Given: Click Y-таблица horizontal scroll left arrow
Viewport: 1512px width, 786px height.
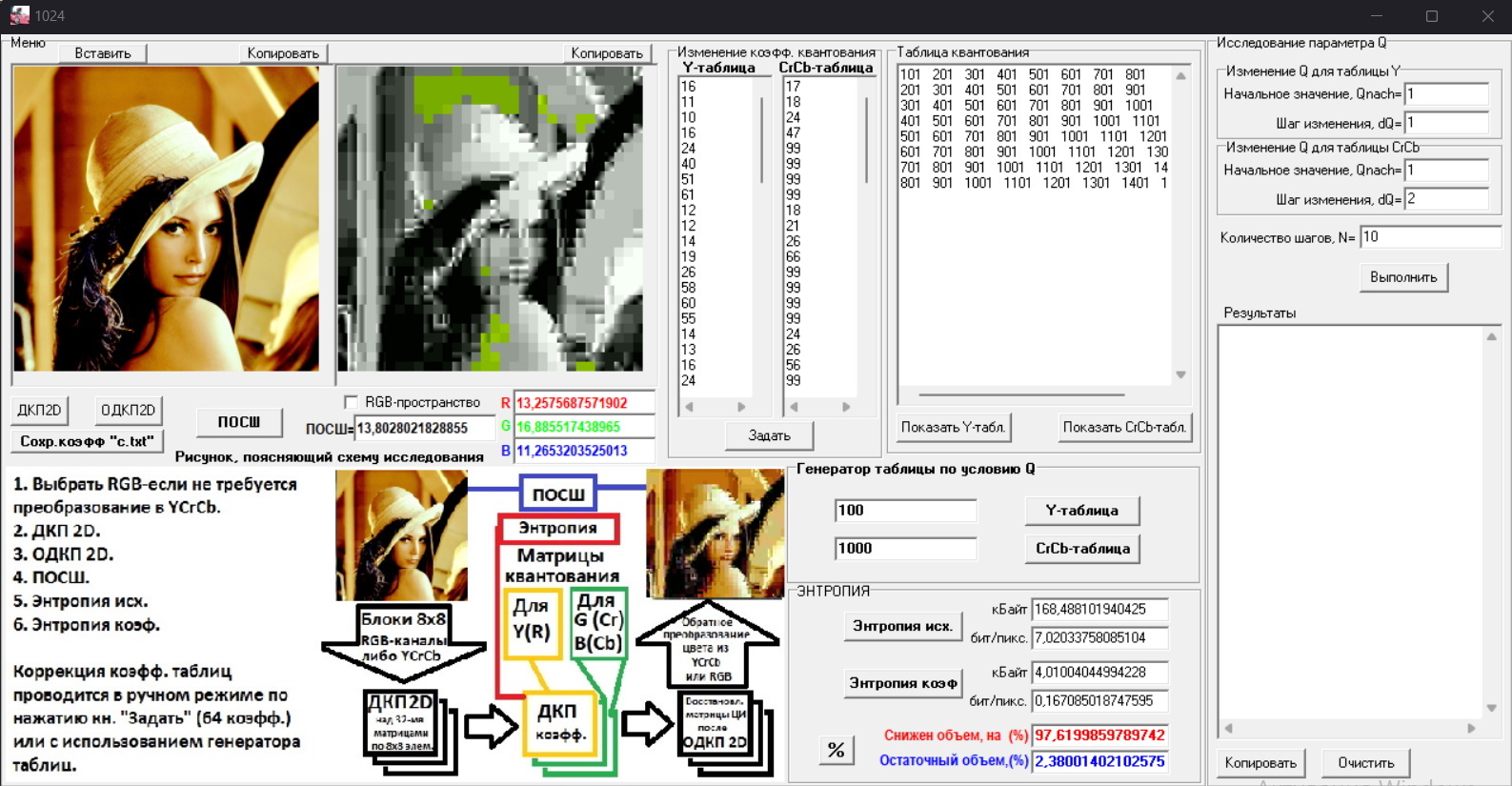Looking at the screenshot, I should 689,407.
